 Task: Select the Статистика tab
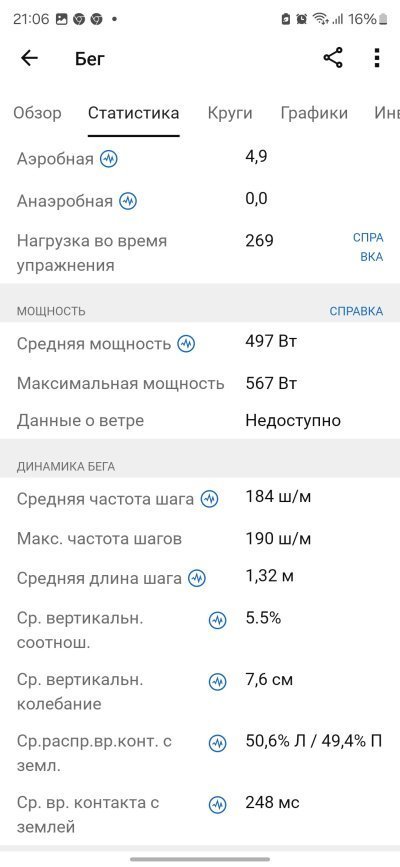pyautogui.click(x=133, y=113)
